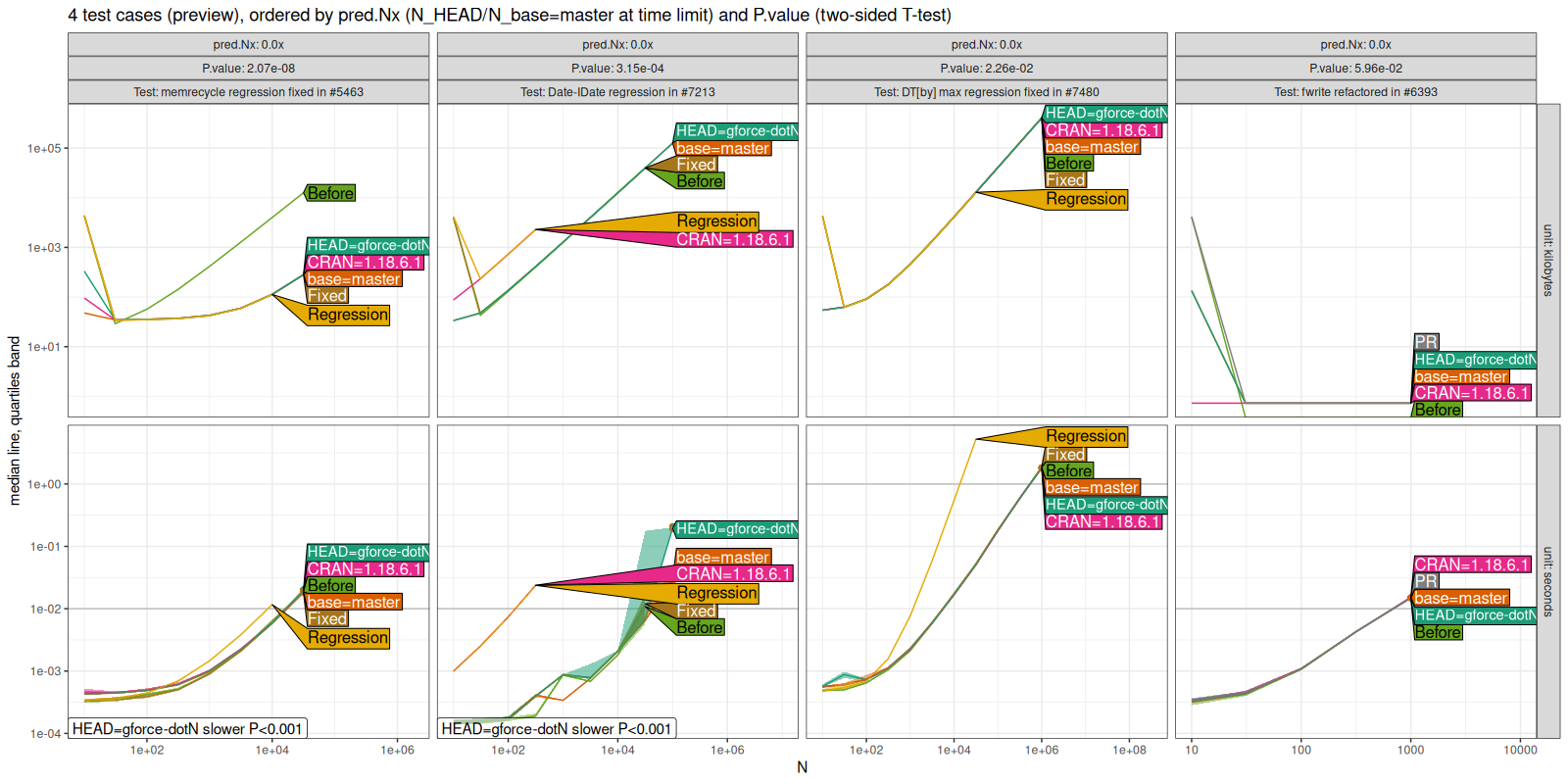Click the x-axis label N
This screenshot has height=784, width=1568.
[802, 767]
